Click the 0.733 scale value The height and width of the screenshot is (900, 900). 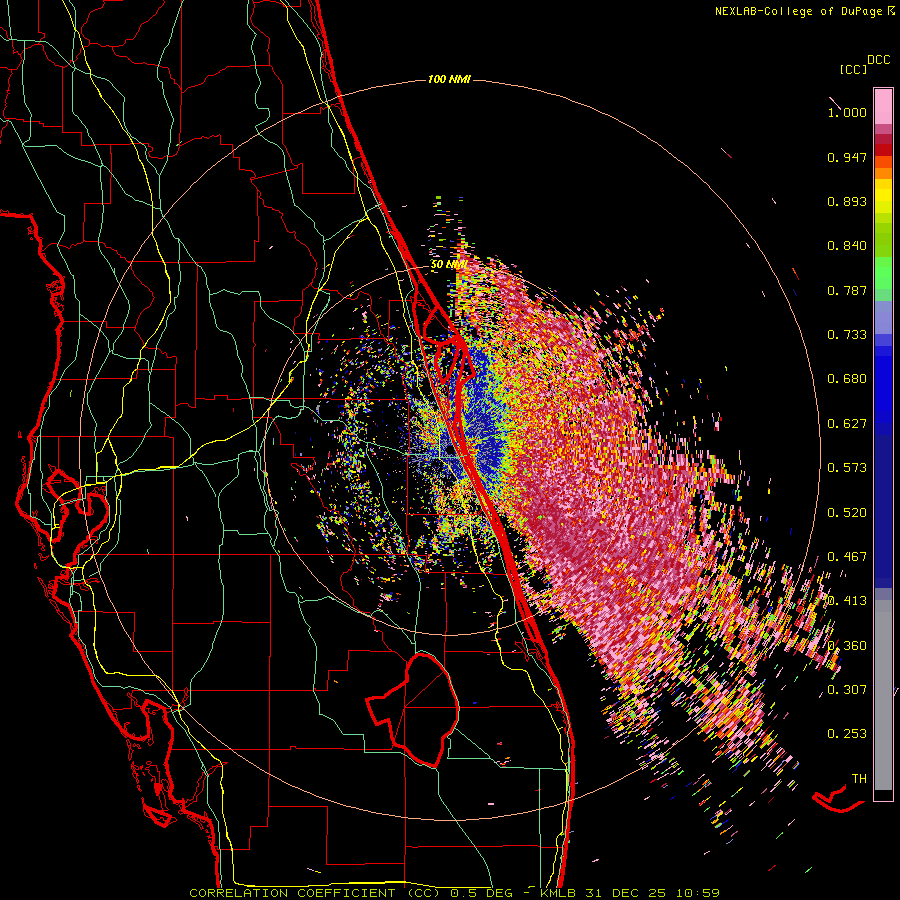pyautogui.click(x=847, y=335)
